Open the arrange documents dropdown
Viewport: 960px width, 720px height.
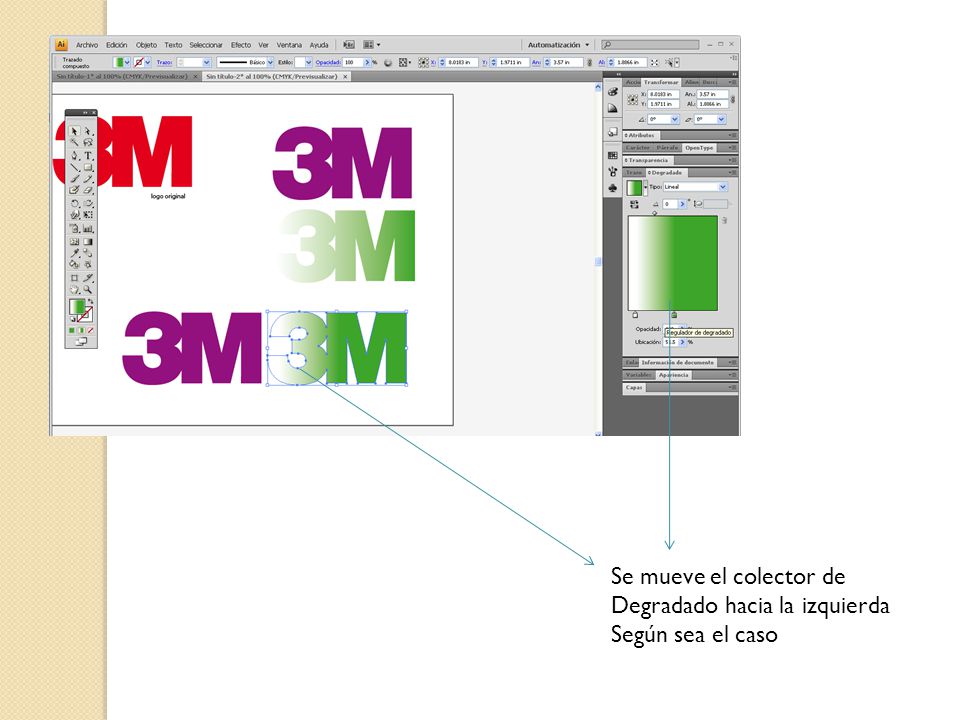pyautogui.click(x=372, y=45)
